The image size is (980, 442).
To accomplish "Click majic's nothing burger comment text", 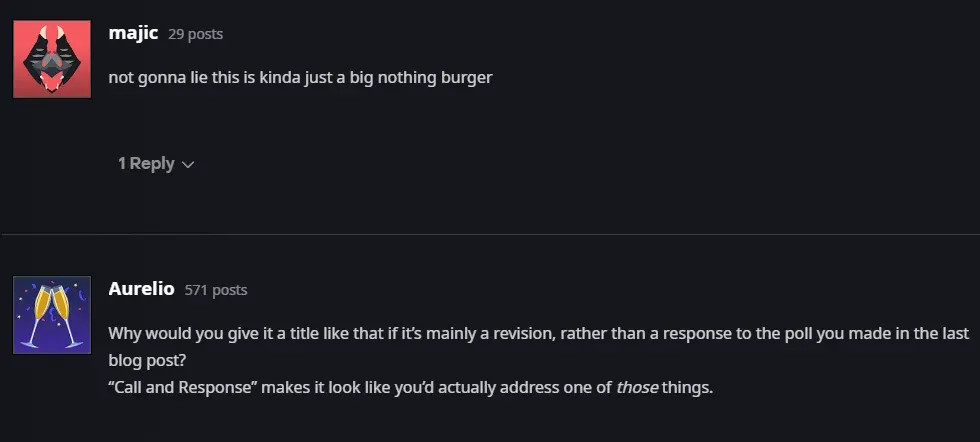I will point(300,77).
